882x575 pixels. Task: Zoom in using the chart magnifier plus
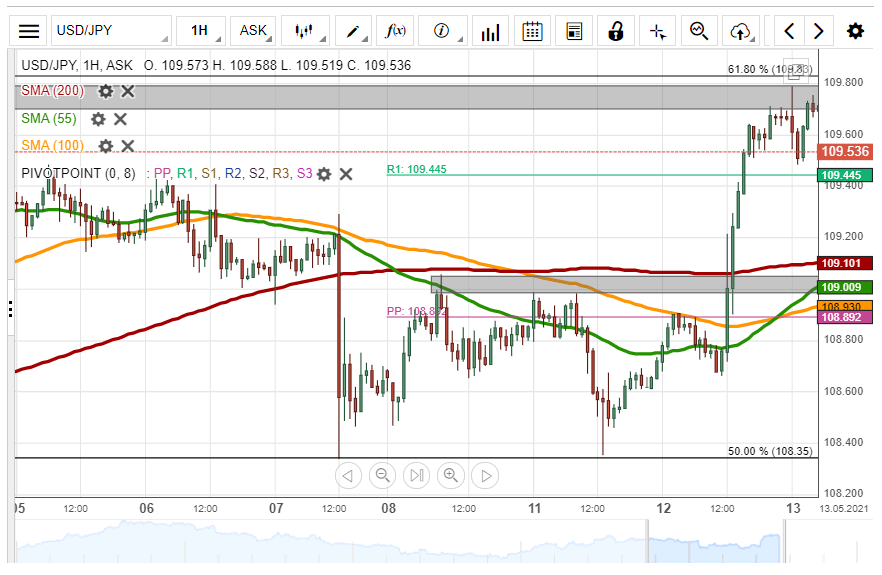451,475
